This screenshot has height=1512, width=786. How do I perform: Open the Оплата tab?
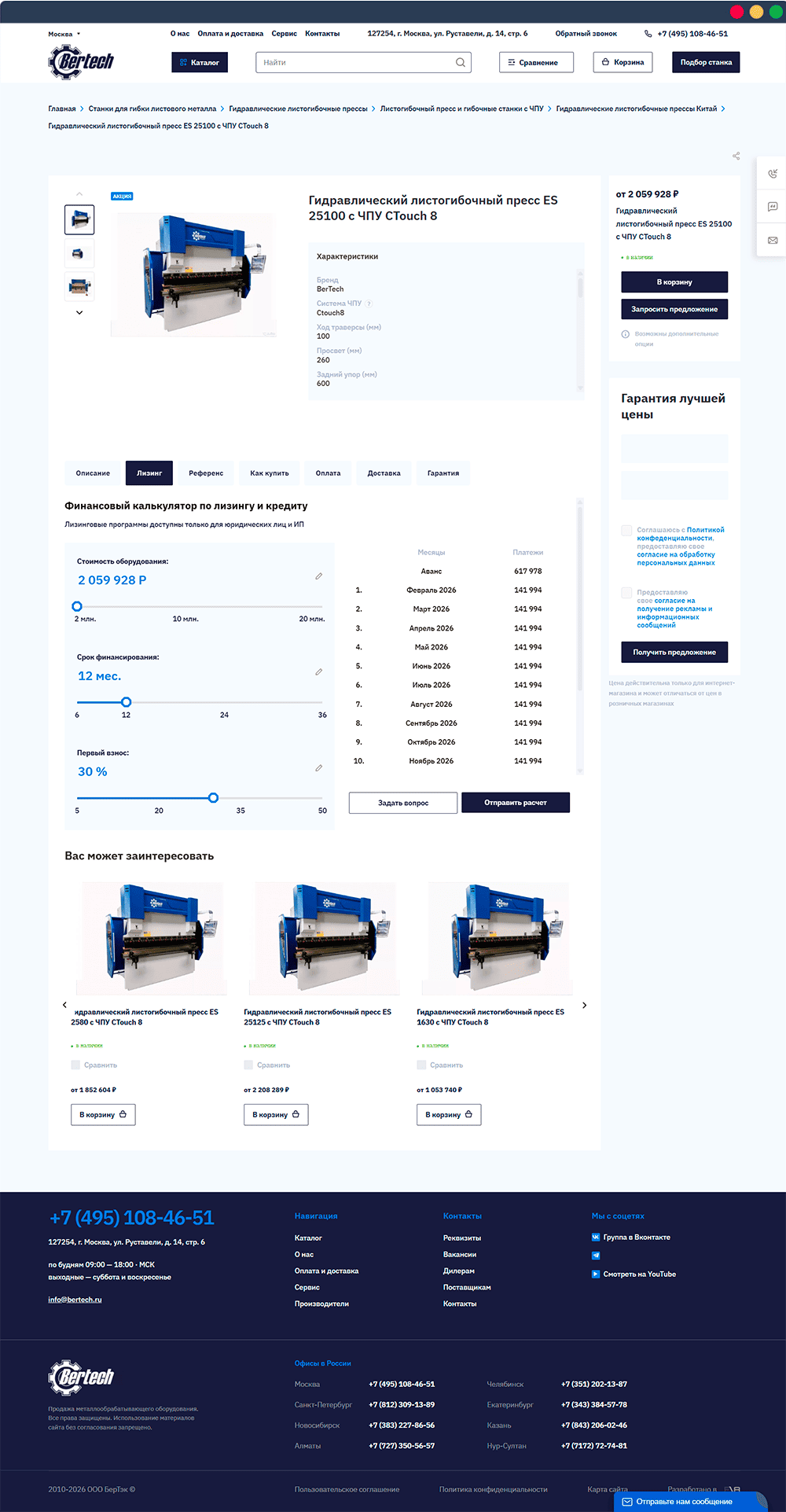329,473
